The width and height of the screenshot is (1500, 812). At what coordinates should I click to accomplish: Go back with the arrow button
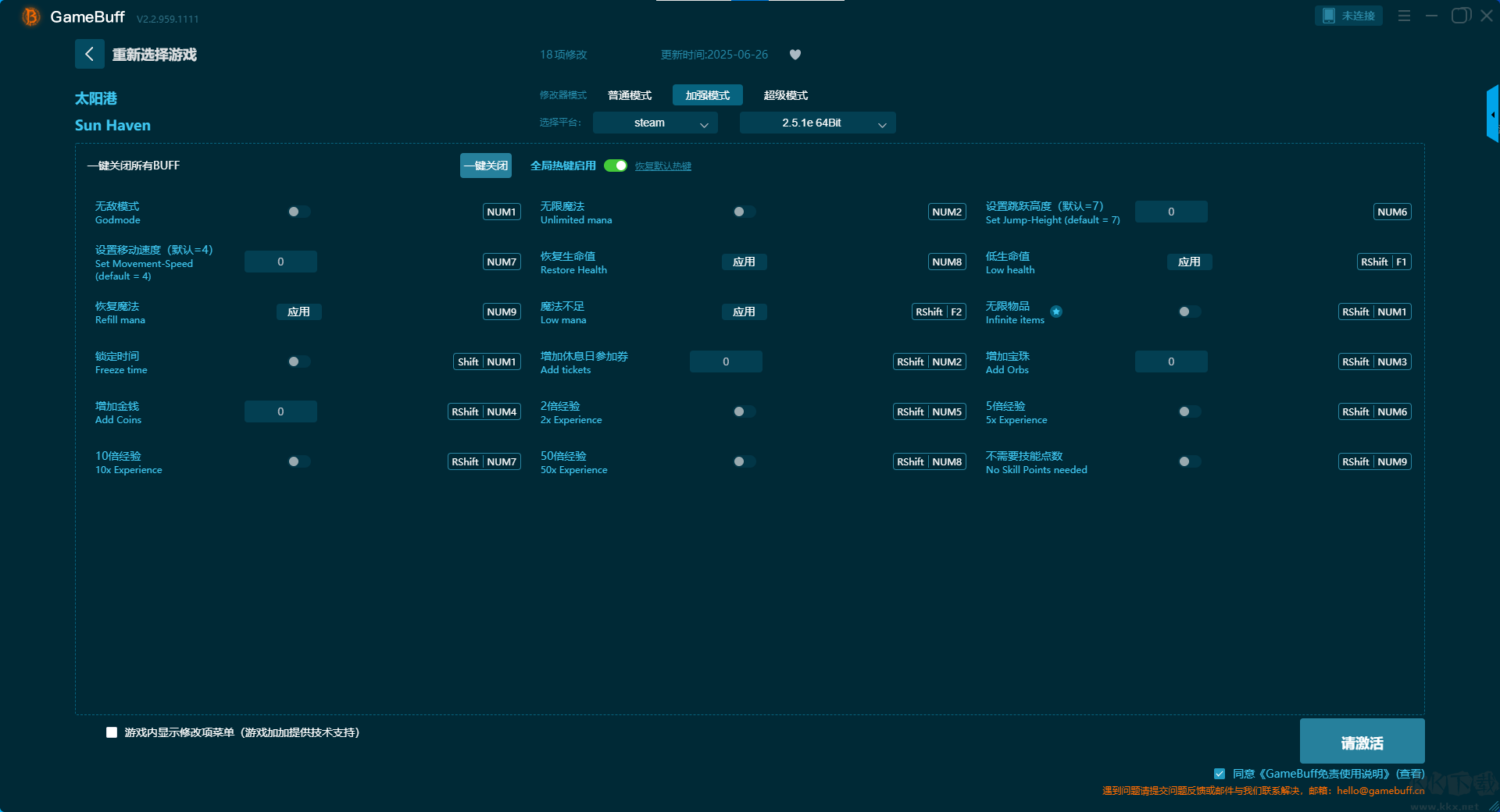coord(90,54)
